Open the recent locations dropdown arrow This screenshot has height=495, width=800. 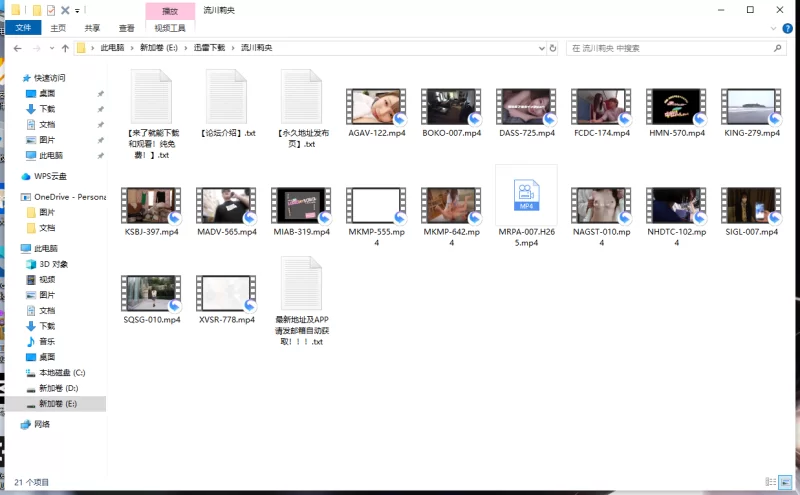click(x=52, y=48)
